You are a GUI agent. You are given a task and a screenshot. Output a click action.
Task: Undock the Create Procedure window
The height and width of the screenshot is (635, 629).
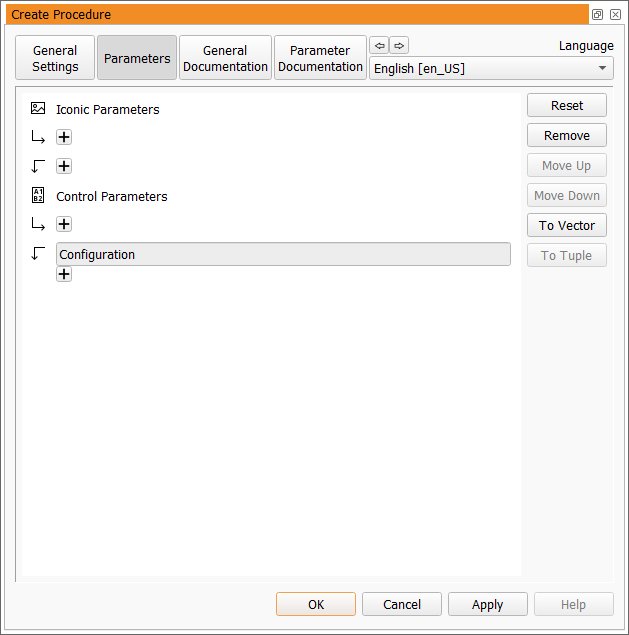pyautogui.click(x=597, y=15)
